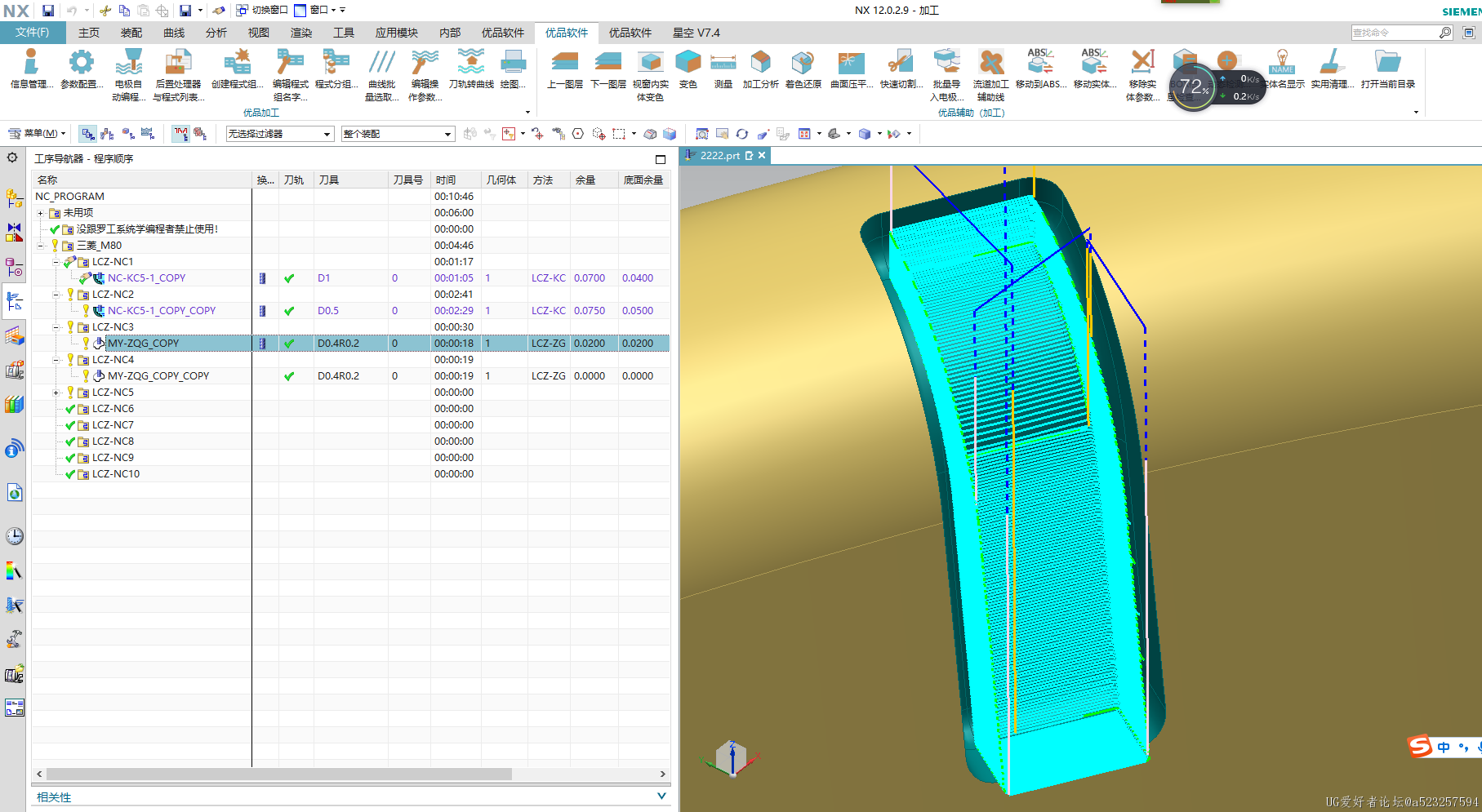Viewport: 1482px width, 812px height.
Task: Click 切换窗口 button in title bar
Action: coord(262,11)
